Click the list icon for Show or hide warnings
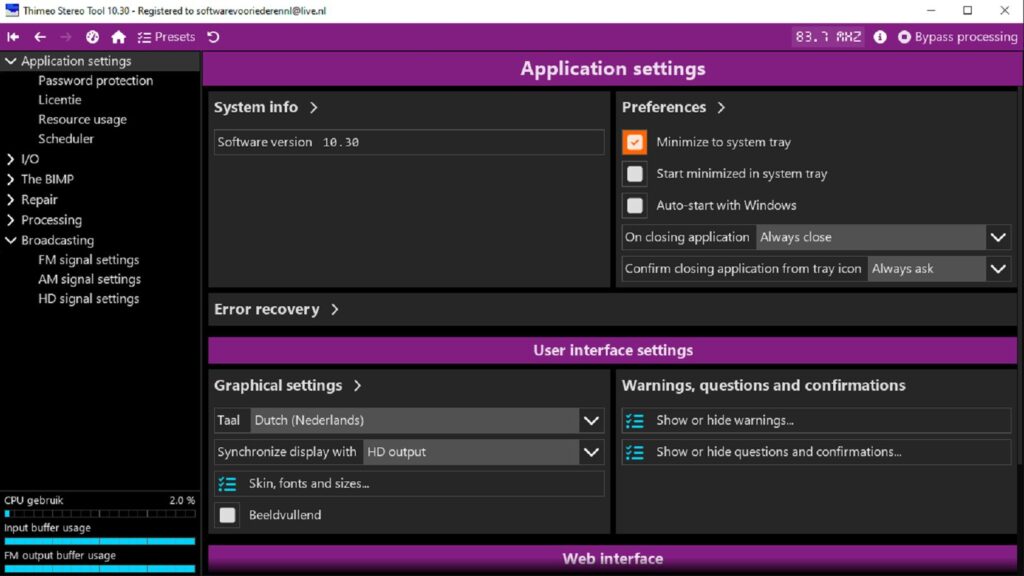Image resolution: width=1024 pixels, height=576 pixels. click(634, 421)
